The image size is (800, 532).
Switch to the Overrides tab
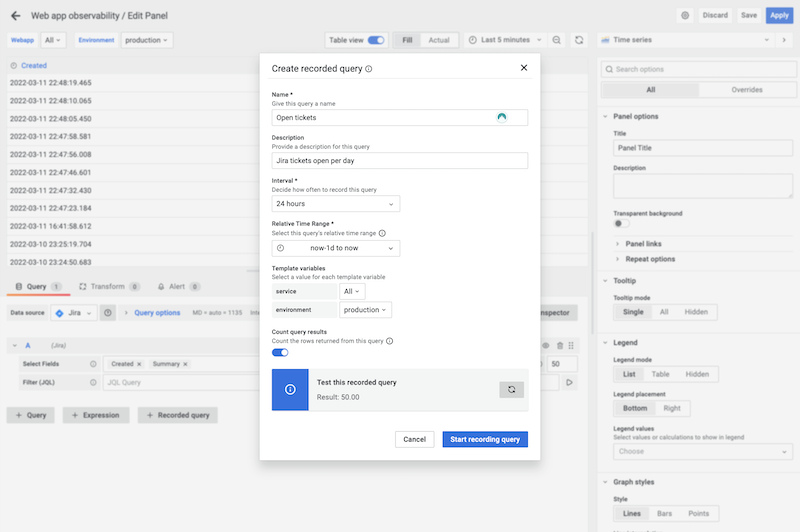pyautogui.click(x=745, y=90)
